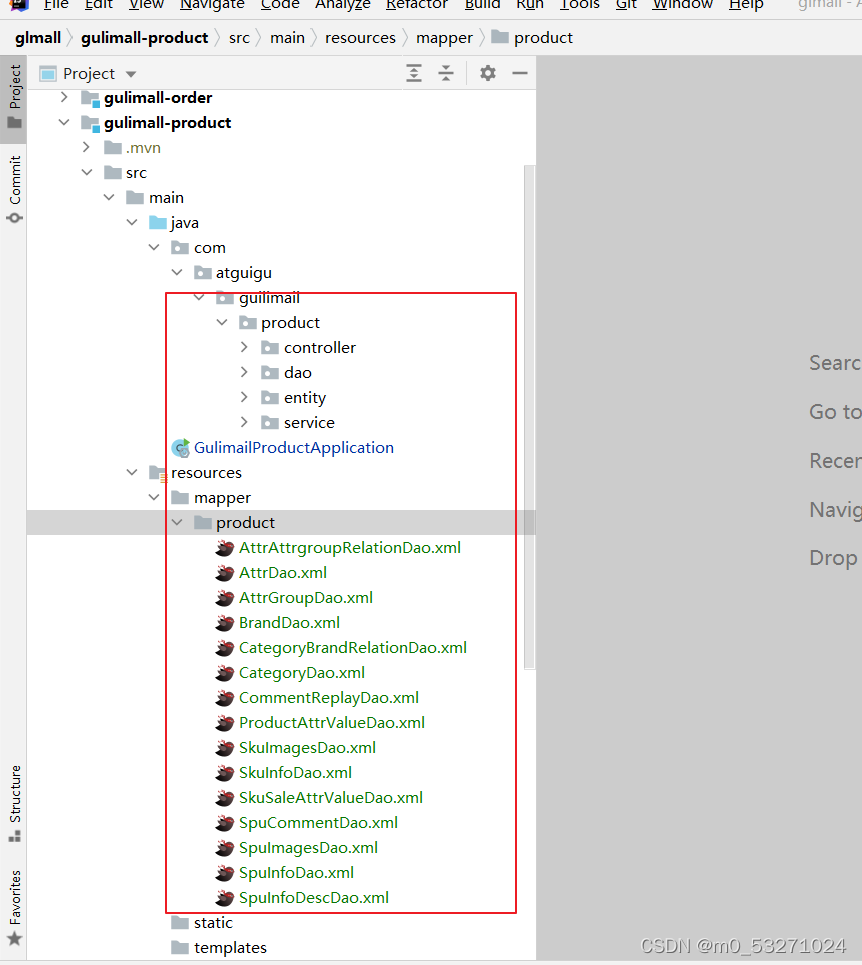Expand the dao package
The width and height of the screenshot is (862, 965).
244,372
